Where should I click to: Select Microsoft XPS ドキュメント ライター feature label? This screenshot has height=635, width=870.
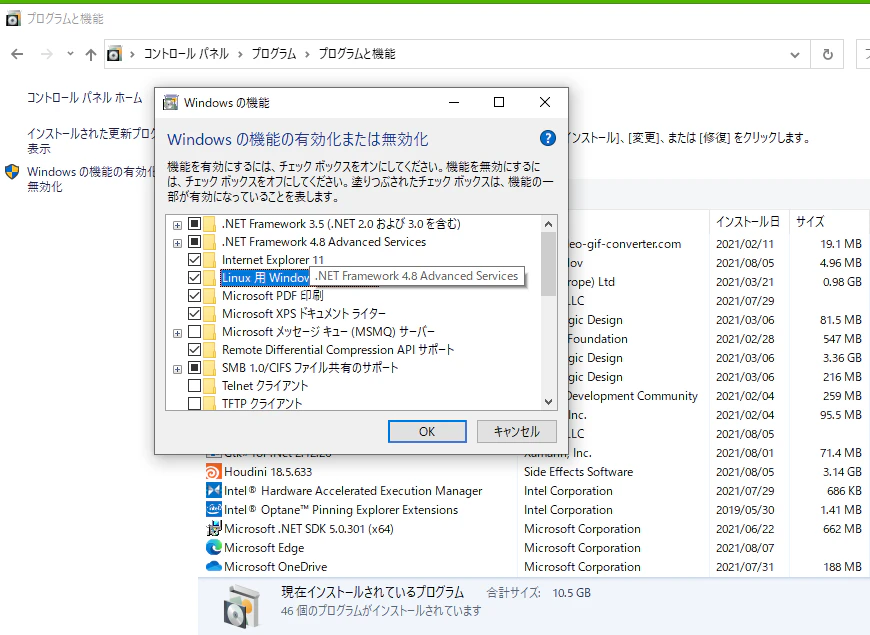click(304, 314)
